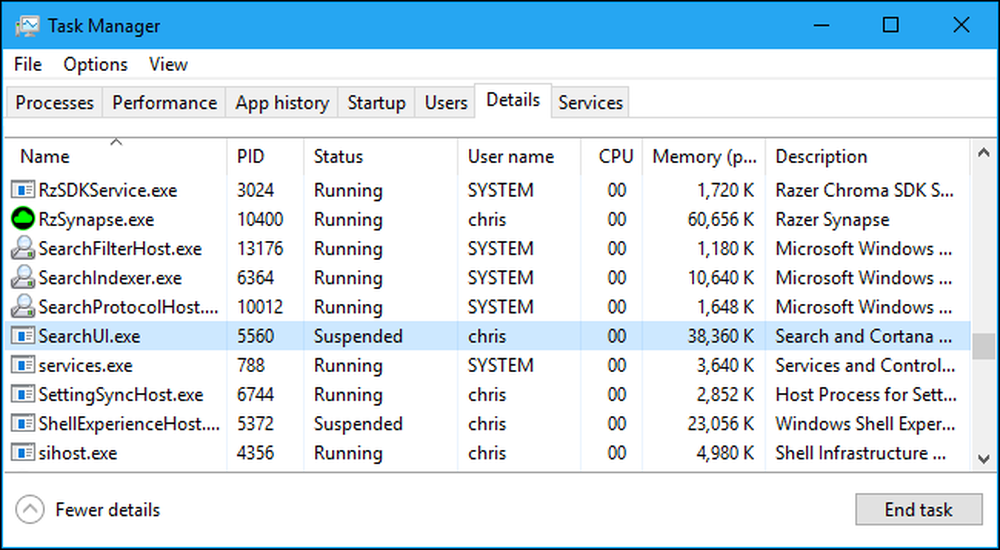The image size is (1000, 550).
Task: Sort by the Status column header
Action: (x=381, y=156)
